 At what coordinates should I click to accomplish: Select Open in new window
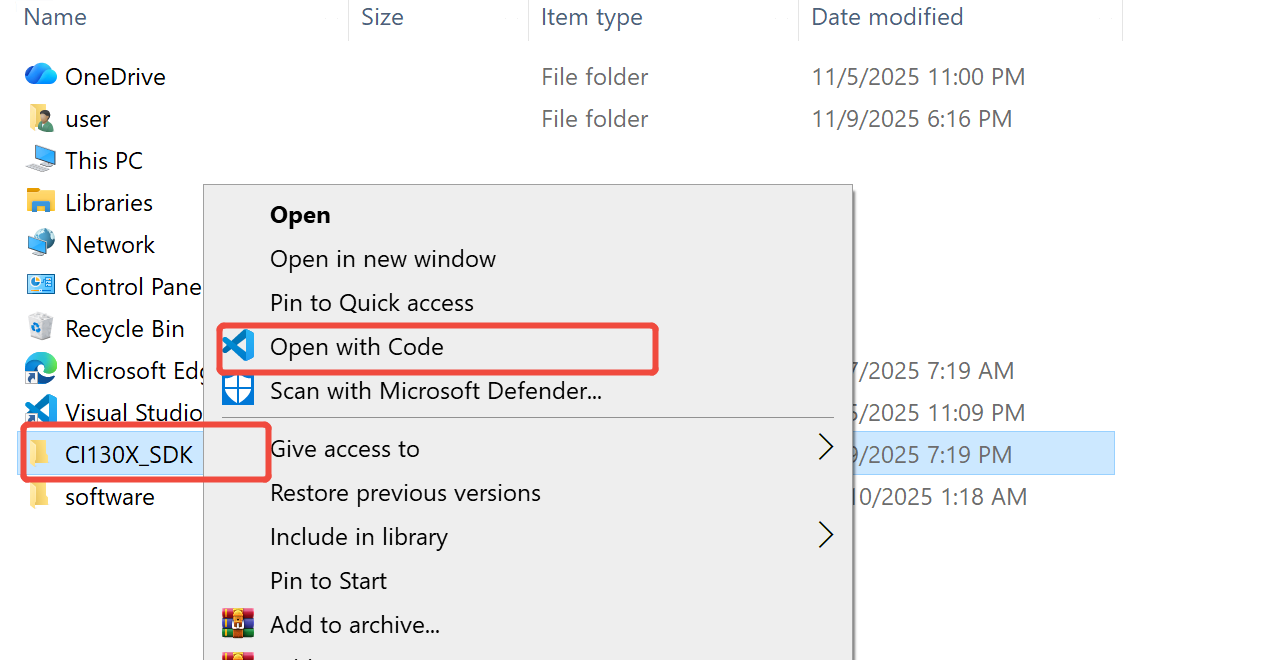tap(383, 259)
